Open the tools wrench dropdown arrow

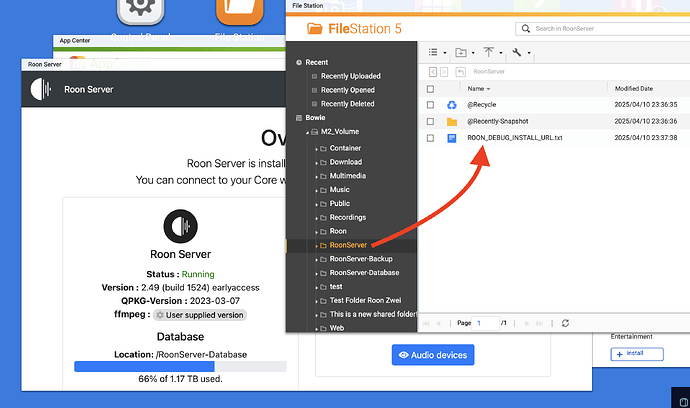(x=529, y=53)
